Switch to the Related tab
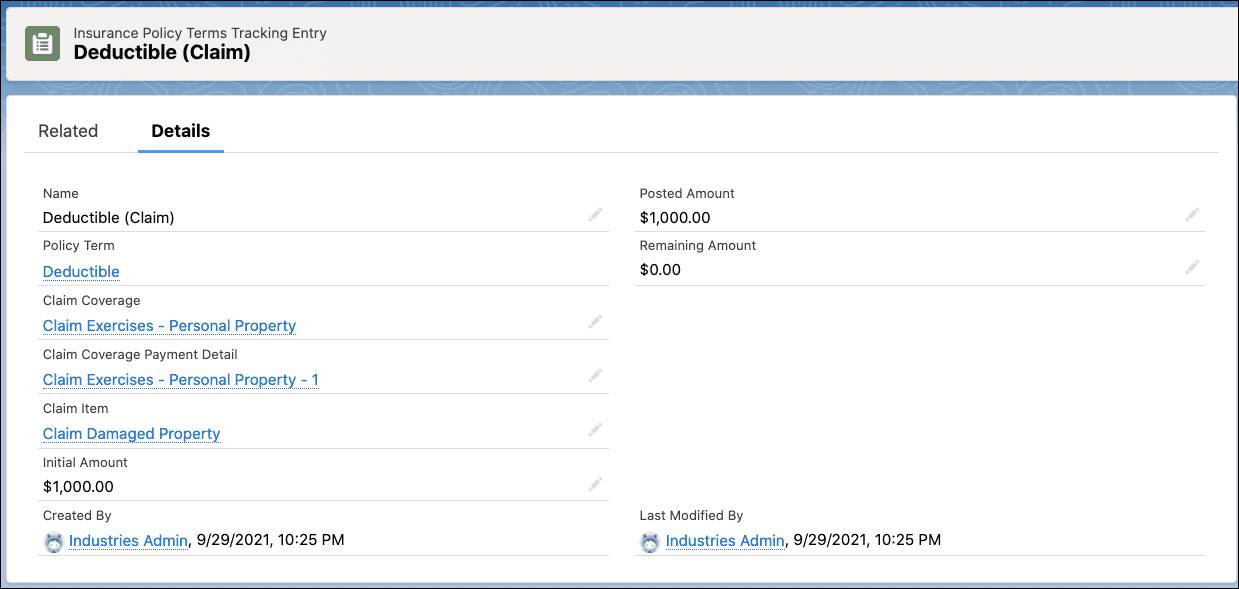The width and height of the screenshot is (1239, 589). (x=67, y=131)
